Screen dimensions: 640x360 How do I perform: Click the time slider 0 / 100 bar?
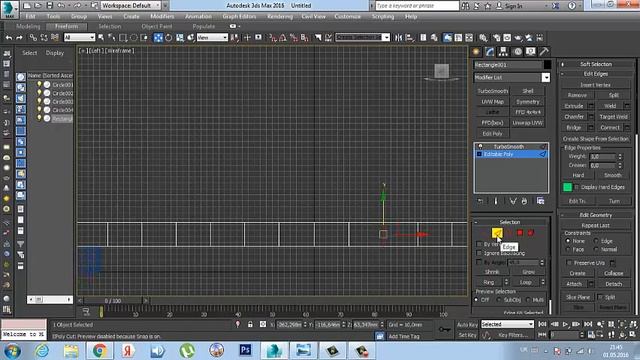click(113, 301)
